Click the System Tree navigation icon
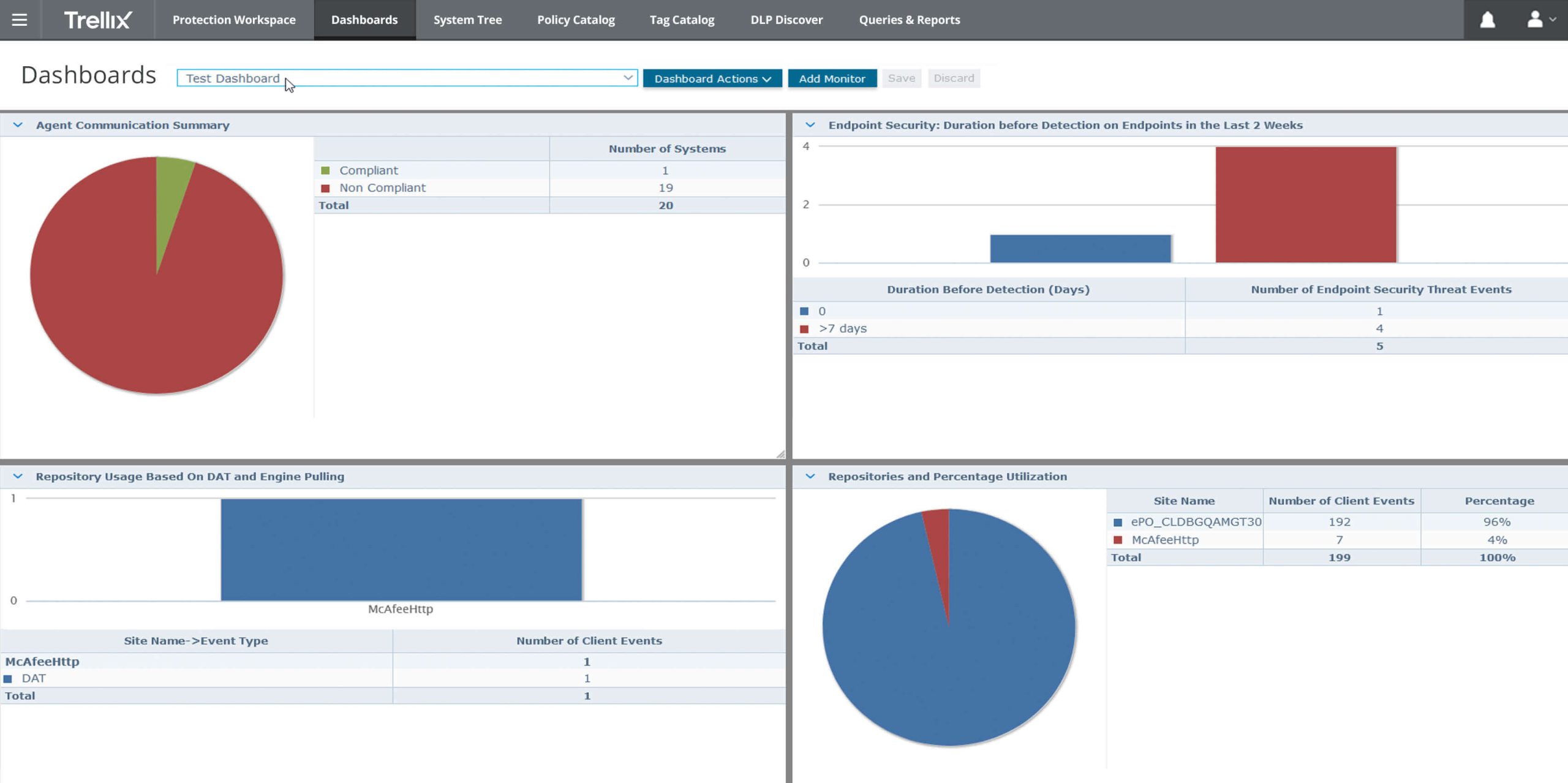Screen dimensions: 1568x783 [468, 19]
